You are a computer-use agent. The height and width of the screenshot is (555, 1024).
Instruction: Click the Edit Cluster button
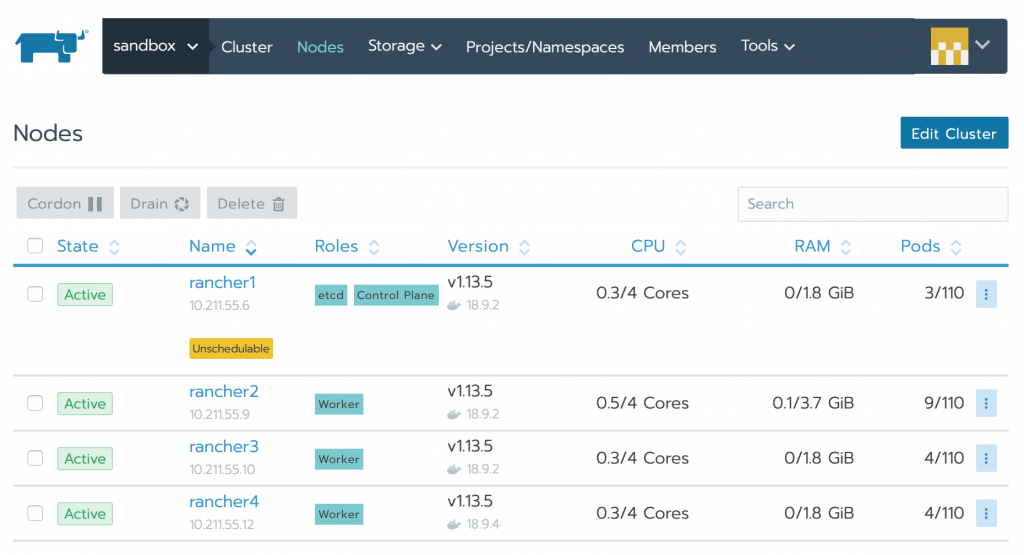click(x=953, y=133)
